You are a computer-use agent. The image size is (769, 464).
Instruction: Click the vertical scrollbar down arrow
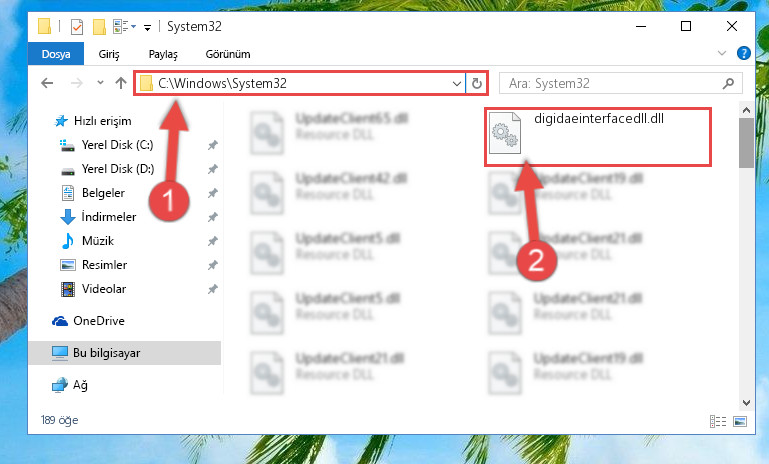click(746, 403)
